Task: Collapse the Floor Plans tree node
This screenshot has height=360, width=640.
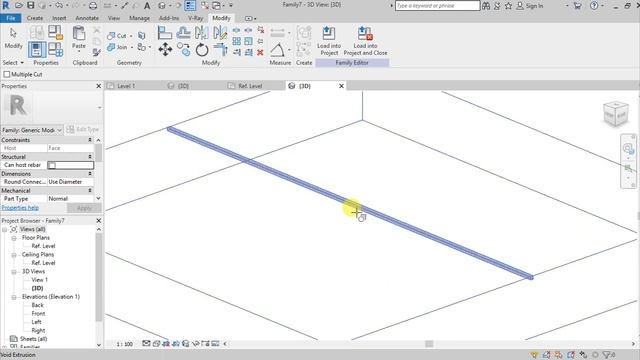Action: tap(14, 238)
